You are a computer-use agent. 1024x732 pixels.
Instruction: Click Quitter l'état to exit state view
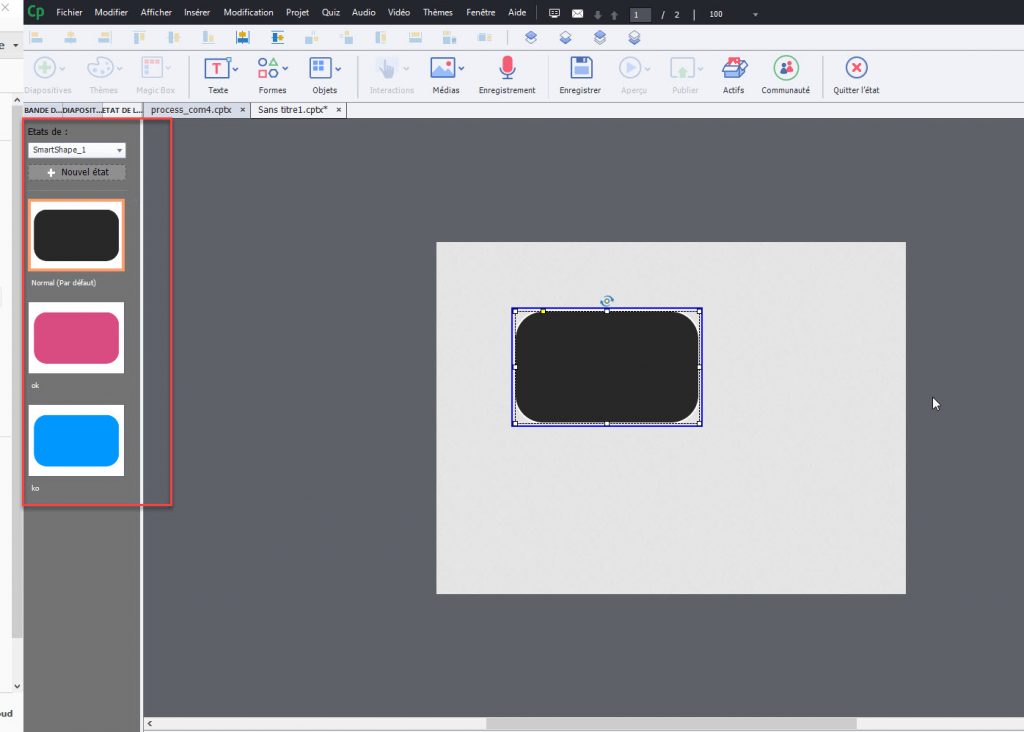(856, 76)
